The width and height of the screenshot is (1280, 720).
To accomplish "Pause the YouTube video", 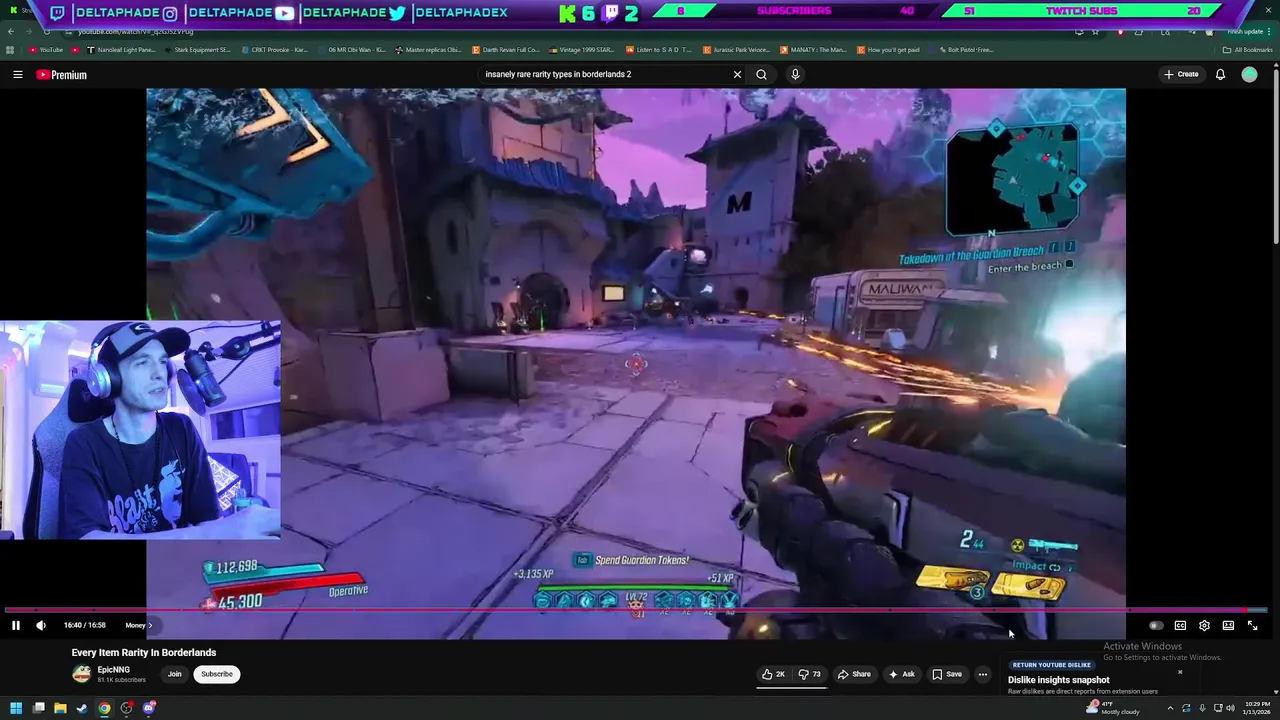I will coord(16,625).
